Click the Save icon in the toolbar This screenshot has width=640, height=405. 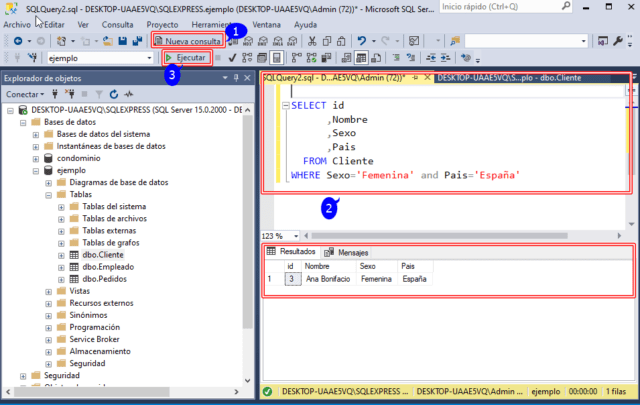122,41
